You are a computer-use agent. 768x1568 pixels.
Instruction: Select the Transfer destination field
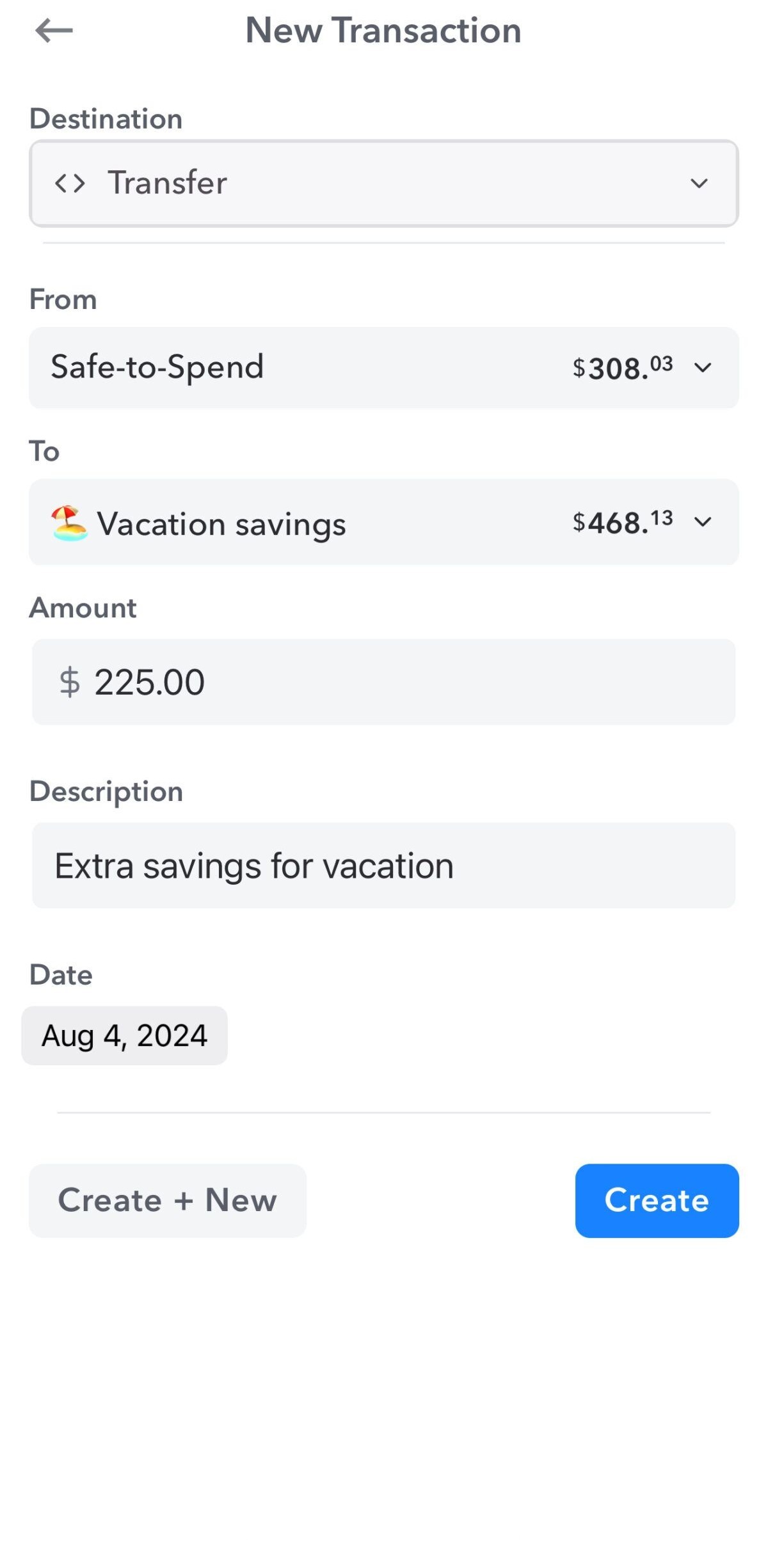point(384,184)
